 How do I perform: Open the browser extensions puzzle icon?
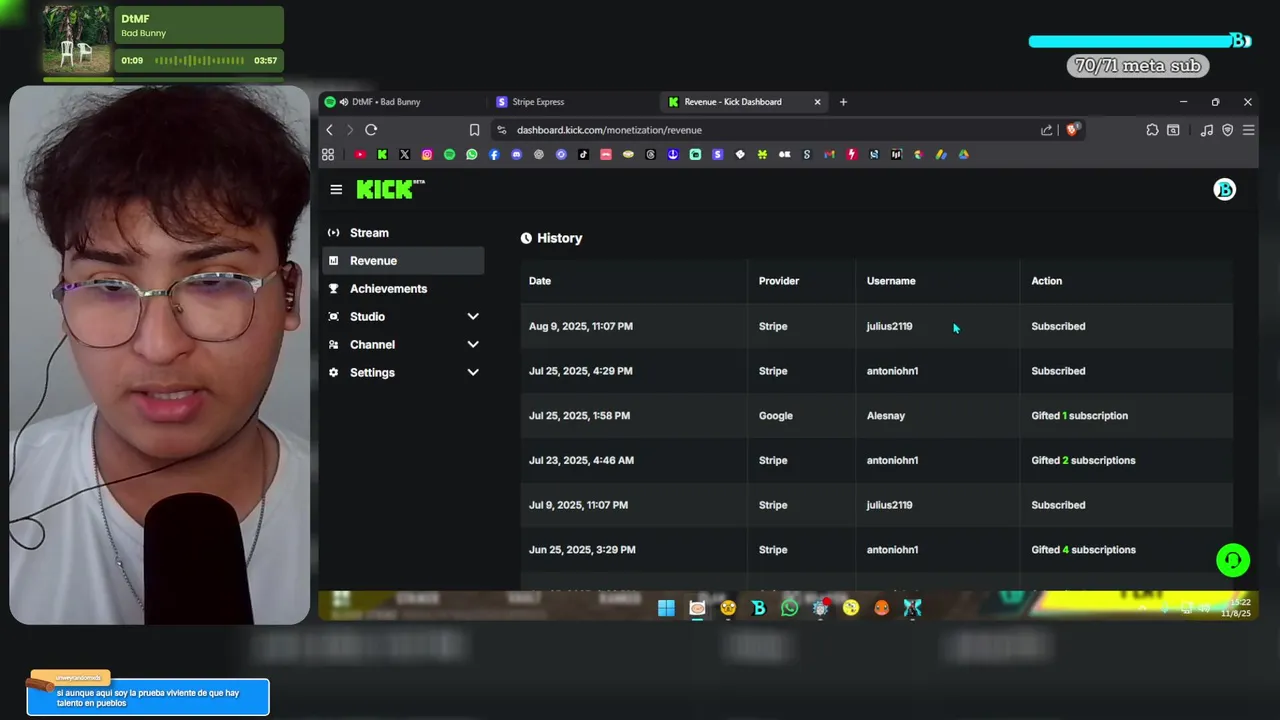tap(1152, 130)
